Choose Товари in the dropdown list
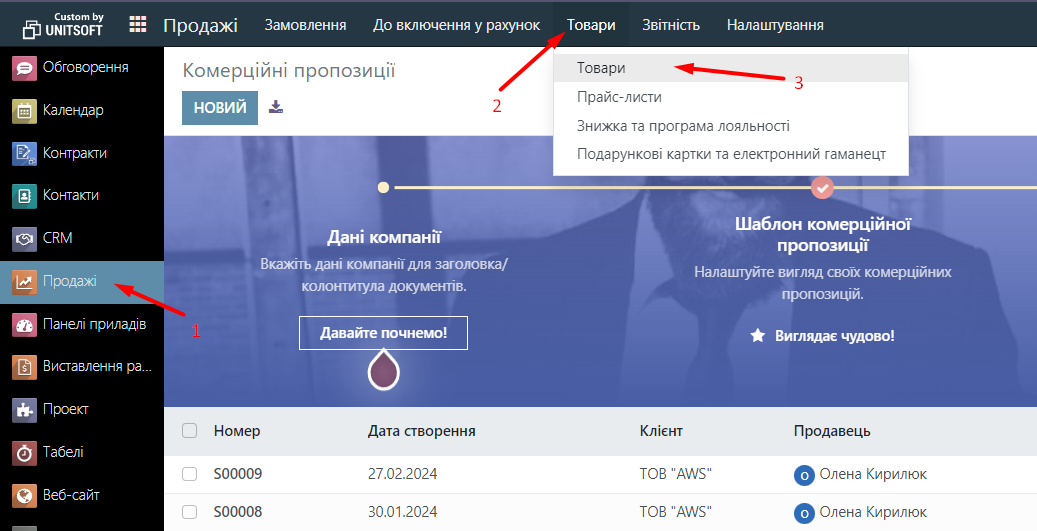Screen dimensions: 1037x531 tap(601, 68)
